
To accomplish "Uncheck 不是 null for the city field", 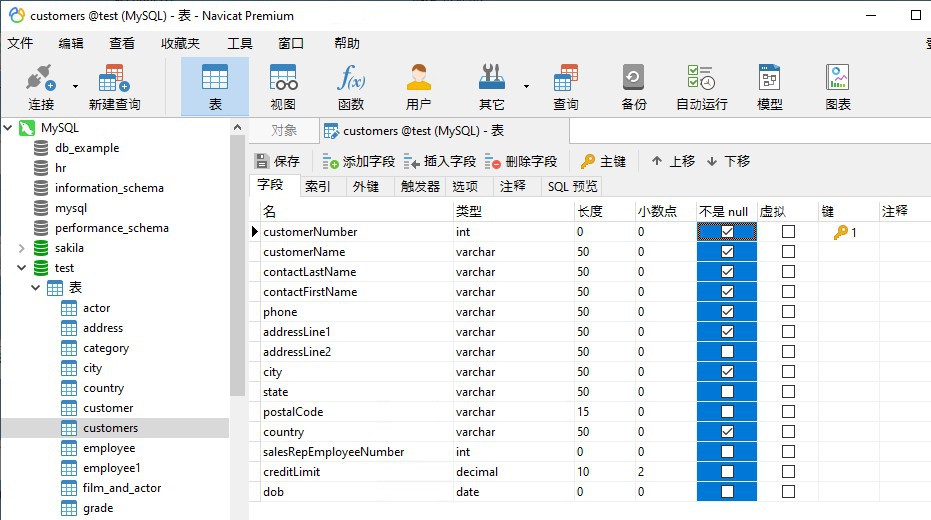I will pos(727,372).
